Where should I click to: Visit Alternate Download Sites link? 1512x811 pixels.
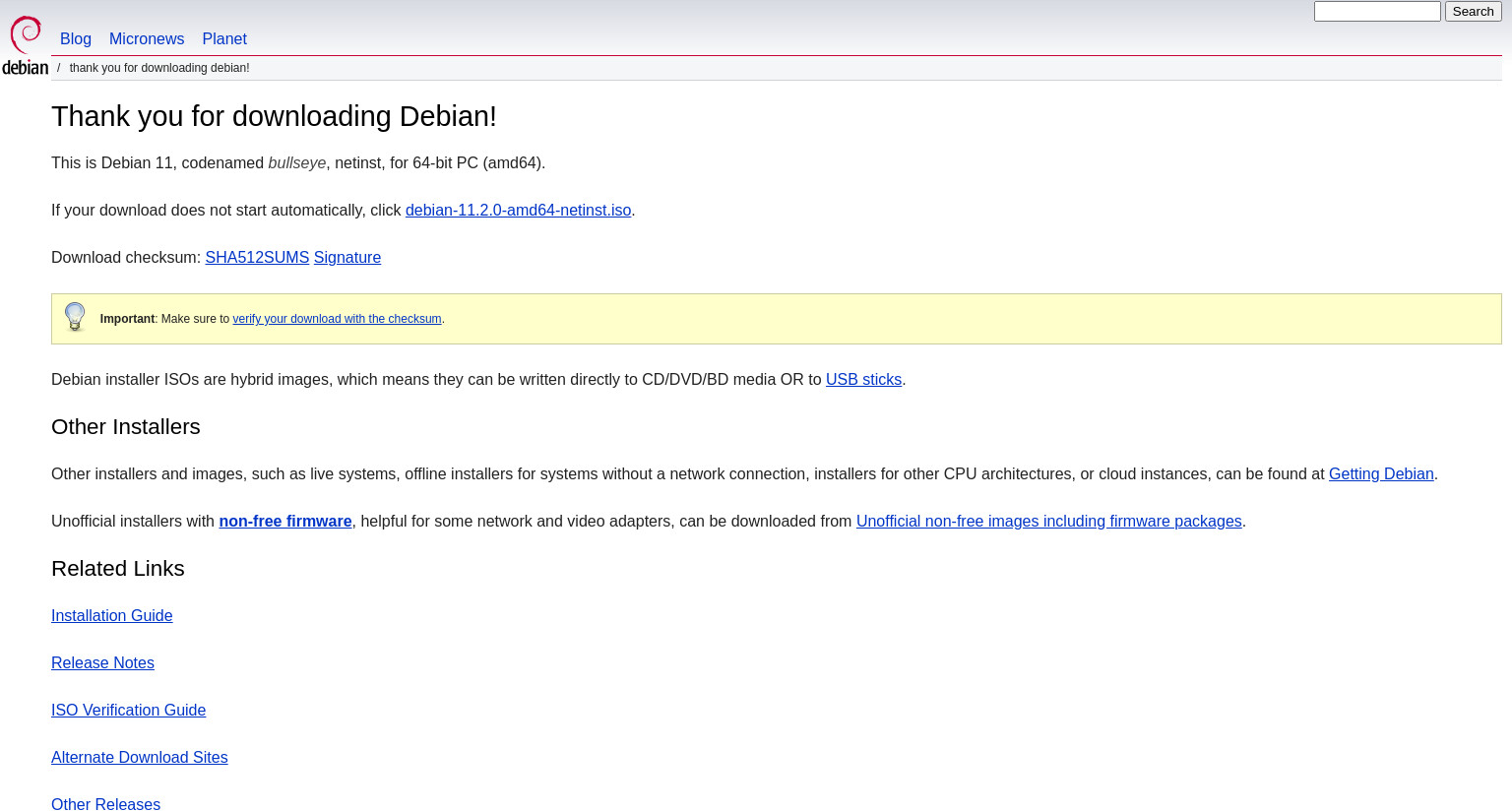[140, 757]
